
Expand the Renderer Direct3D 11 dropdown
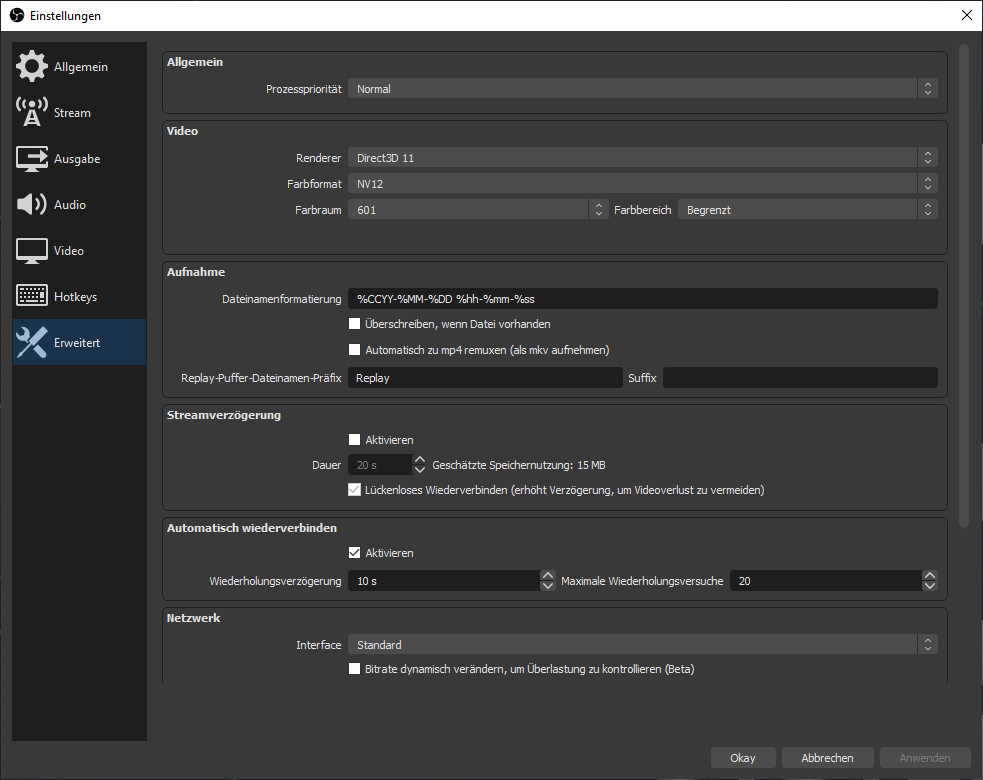pos(642,158)
